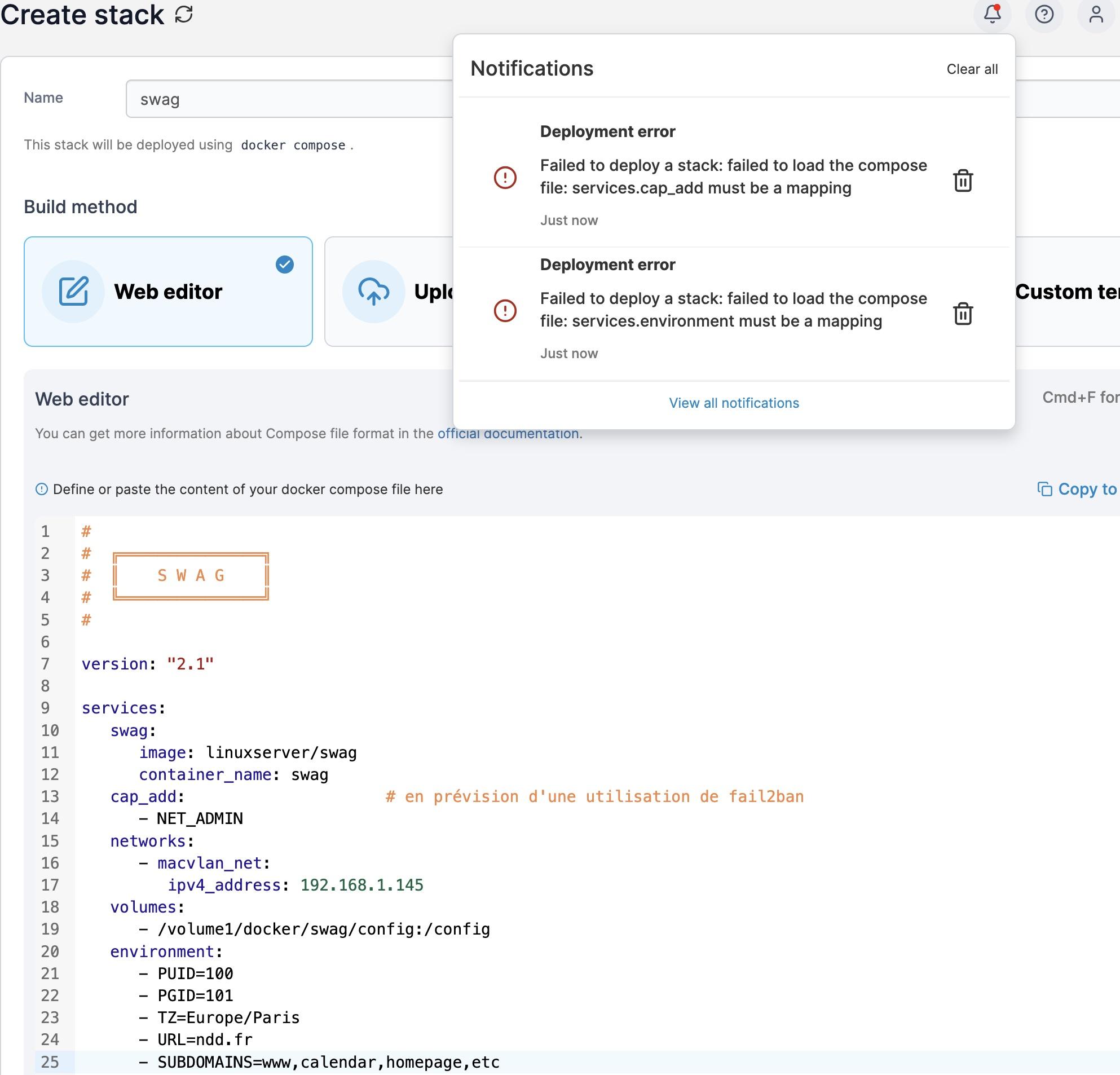Click the cap_add: key in editor
1120x1075 pixels.
pos(147,797)
